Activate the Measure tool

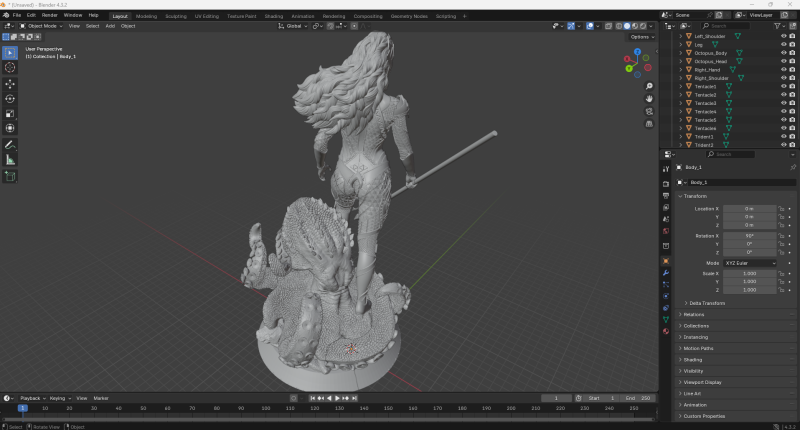click(x=10, y=159)
